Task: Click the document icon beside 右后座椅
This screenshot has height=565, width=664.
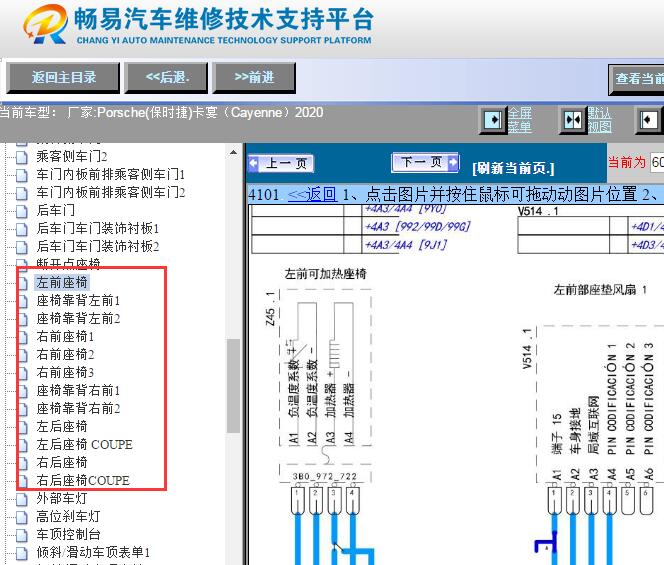Action: (x=22, y=463)
